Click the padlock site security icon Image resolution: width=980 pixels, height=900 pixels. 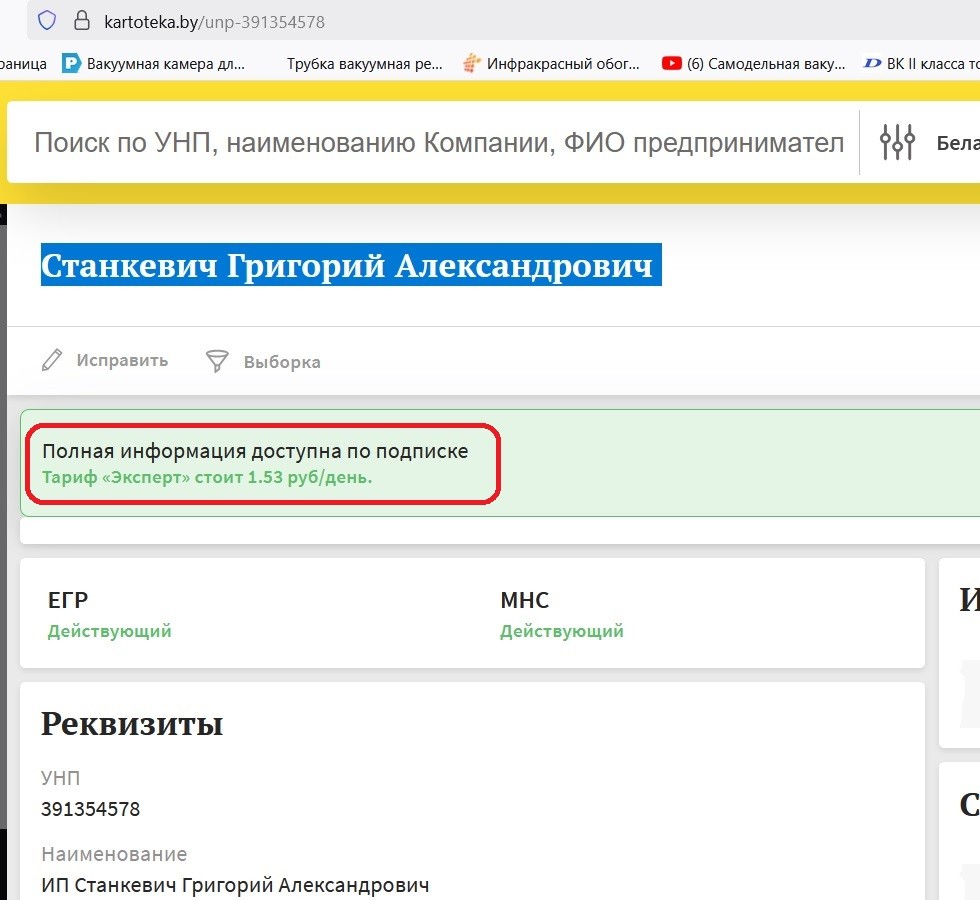point(78,20)
